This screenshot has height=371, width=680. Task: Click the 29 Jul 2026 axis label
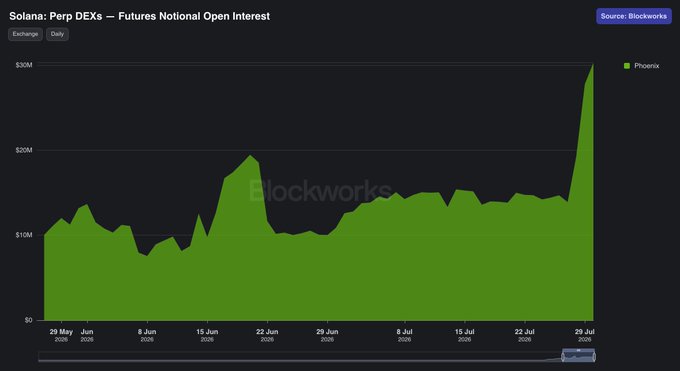pos(585,335)
